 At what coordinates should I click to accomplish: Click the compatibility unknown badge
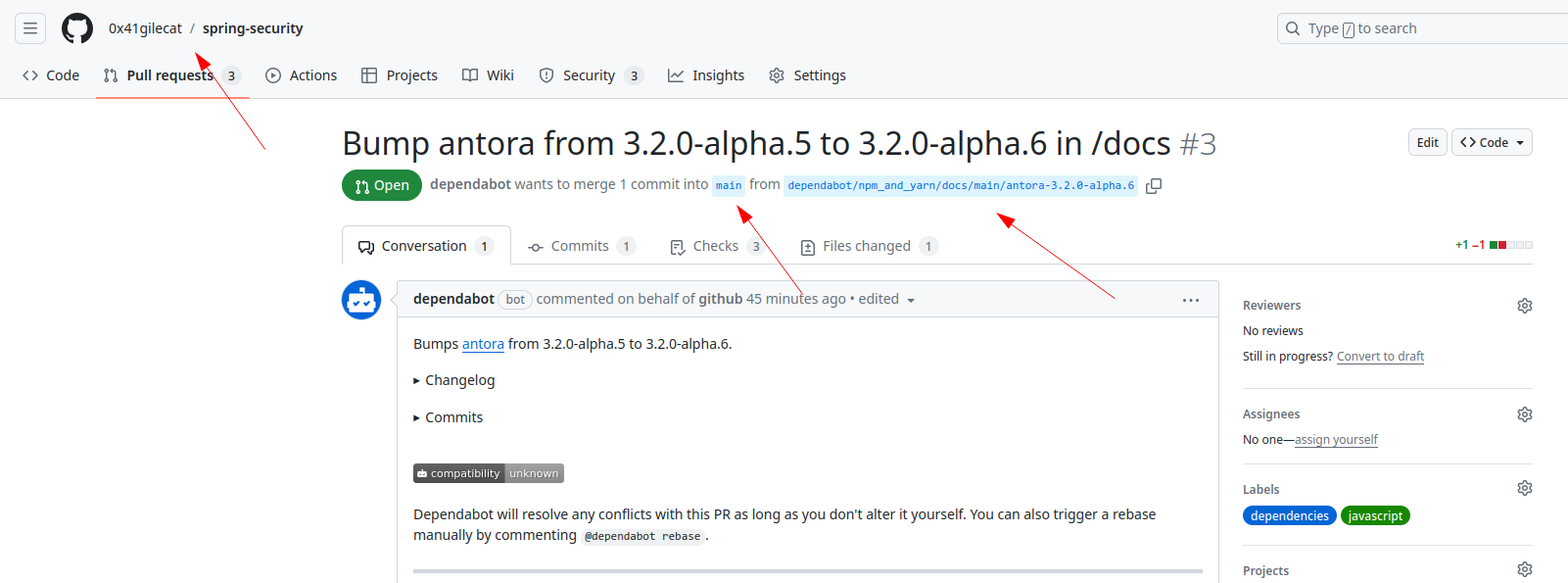pos(489,473)
